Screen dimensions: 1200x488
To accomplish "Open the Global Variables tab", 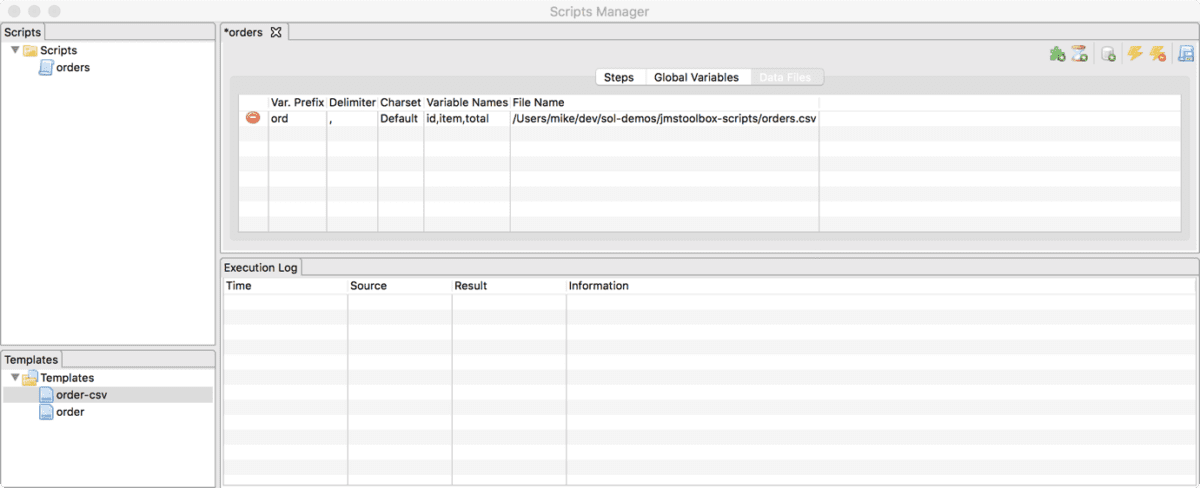I will tap(696, 77).
